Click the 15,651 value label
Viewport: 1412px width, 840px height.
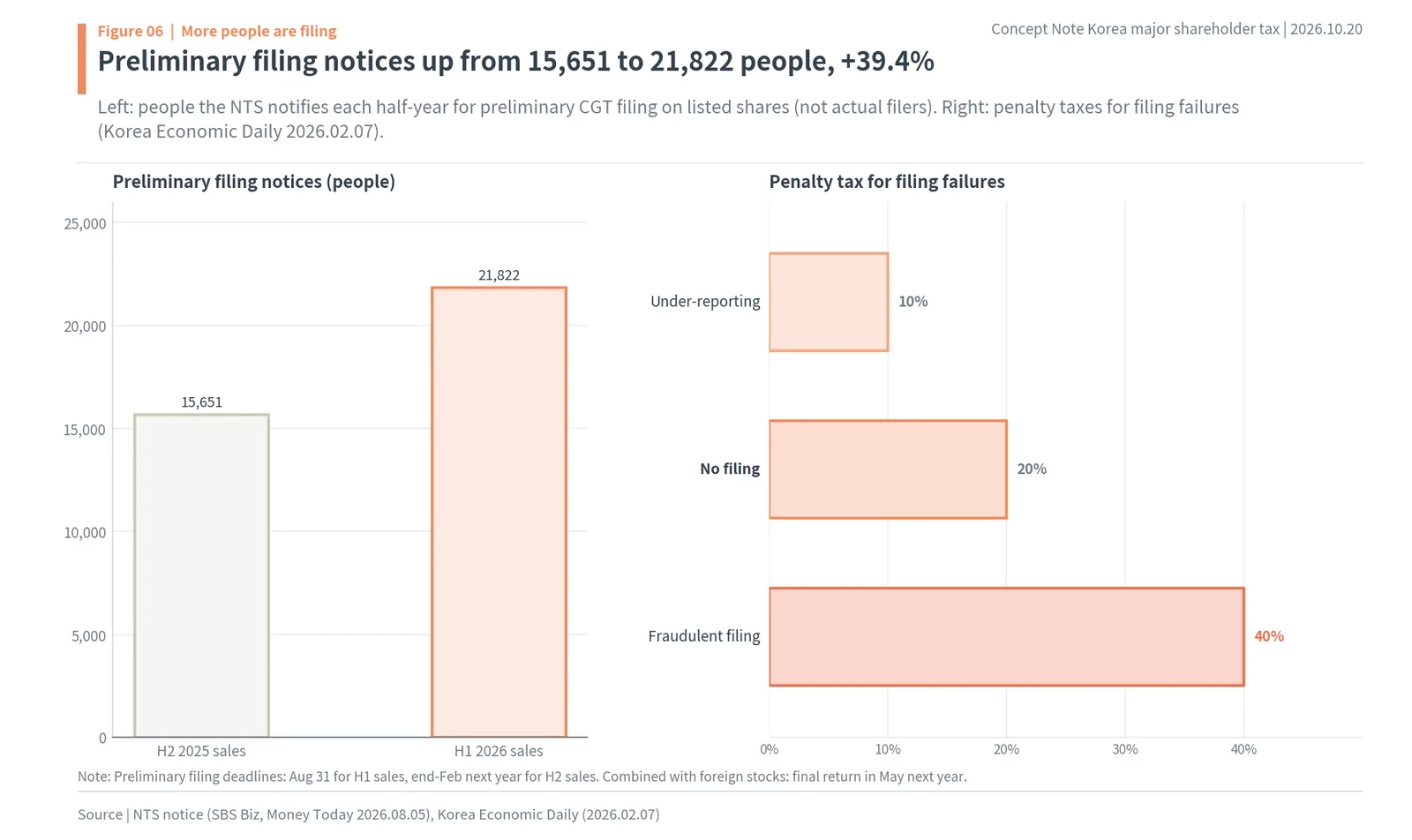(x=201, y=402)
